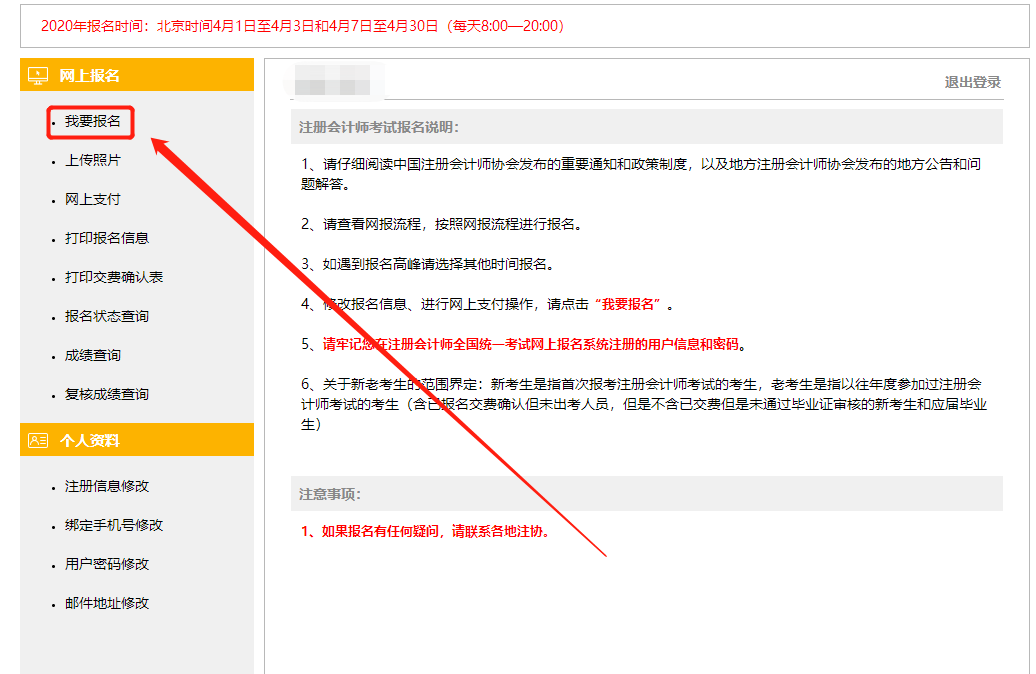Screen dimensions: 1036x674
Task: Go to 网上支付 page
Action: point(93,199)
